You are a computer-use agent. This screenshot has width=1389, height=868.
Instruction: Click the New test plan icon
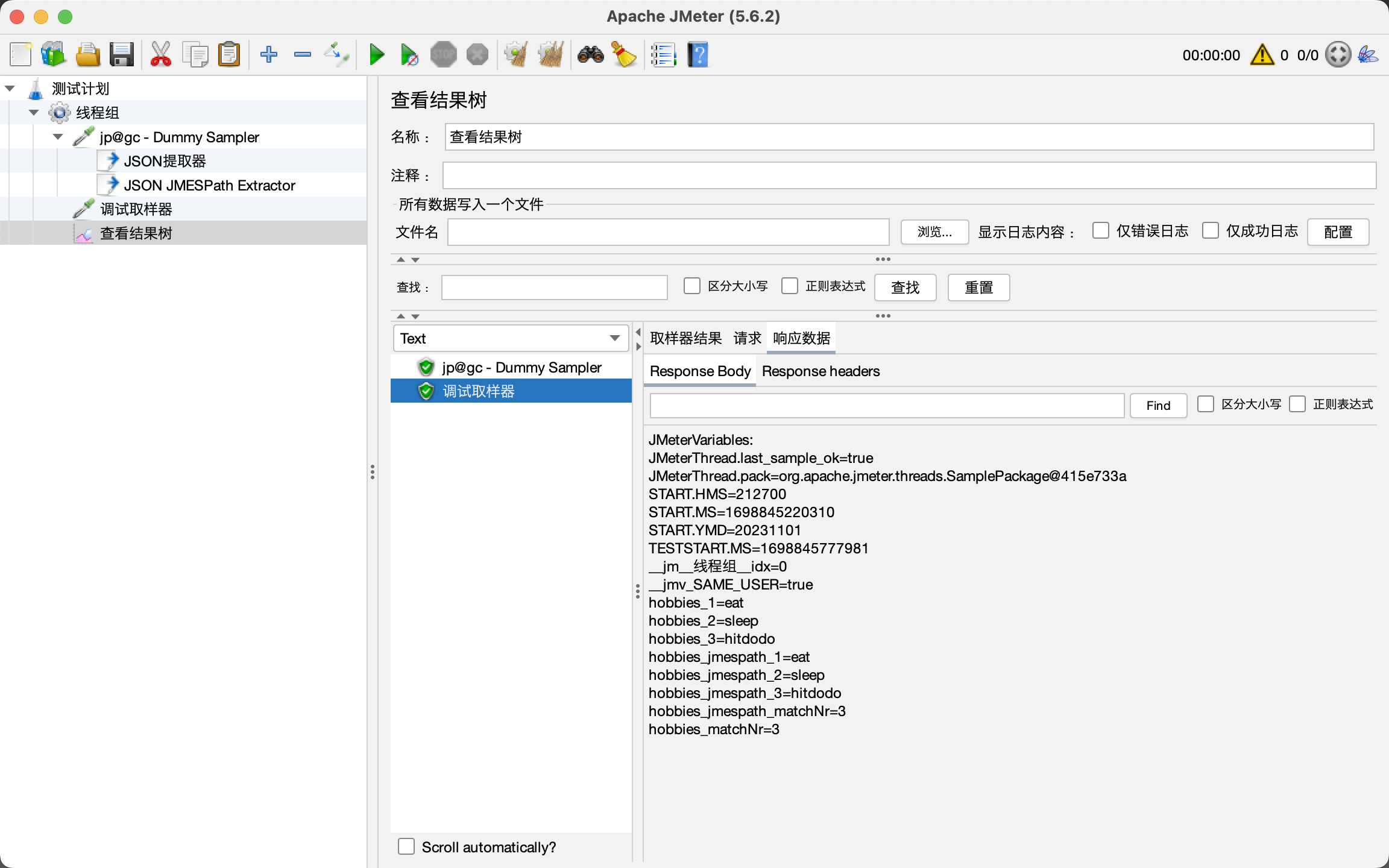[x=20, y=55]
